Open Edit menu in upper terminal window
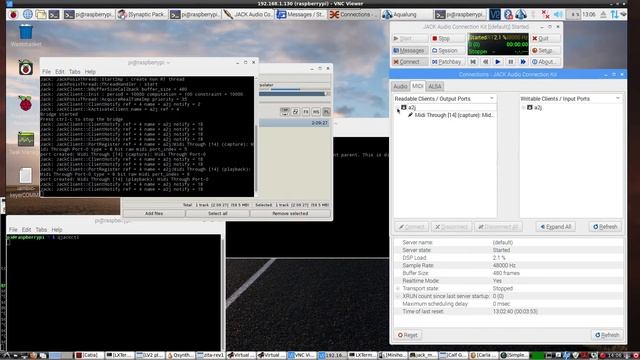640x360 pixels. (60, 72)
